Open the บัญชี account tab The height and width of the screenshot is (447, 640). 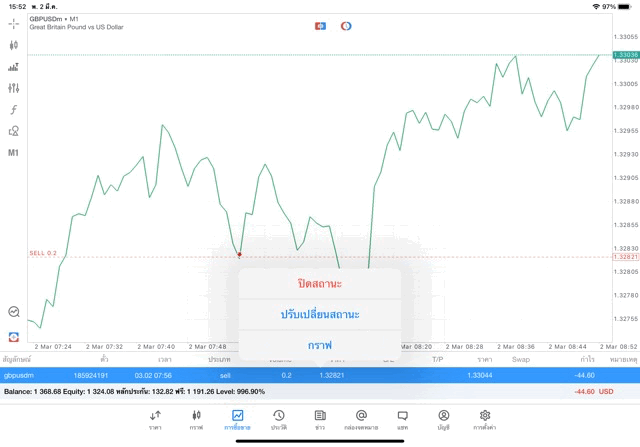[x=443, y=419]
